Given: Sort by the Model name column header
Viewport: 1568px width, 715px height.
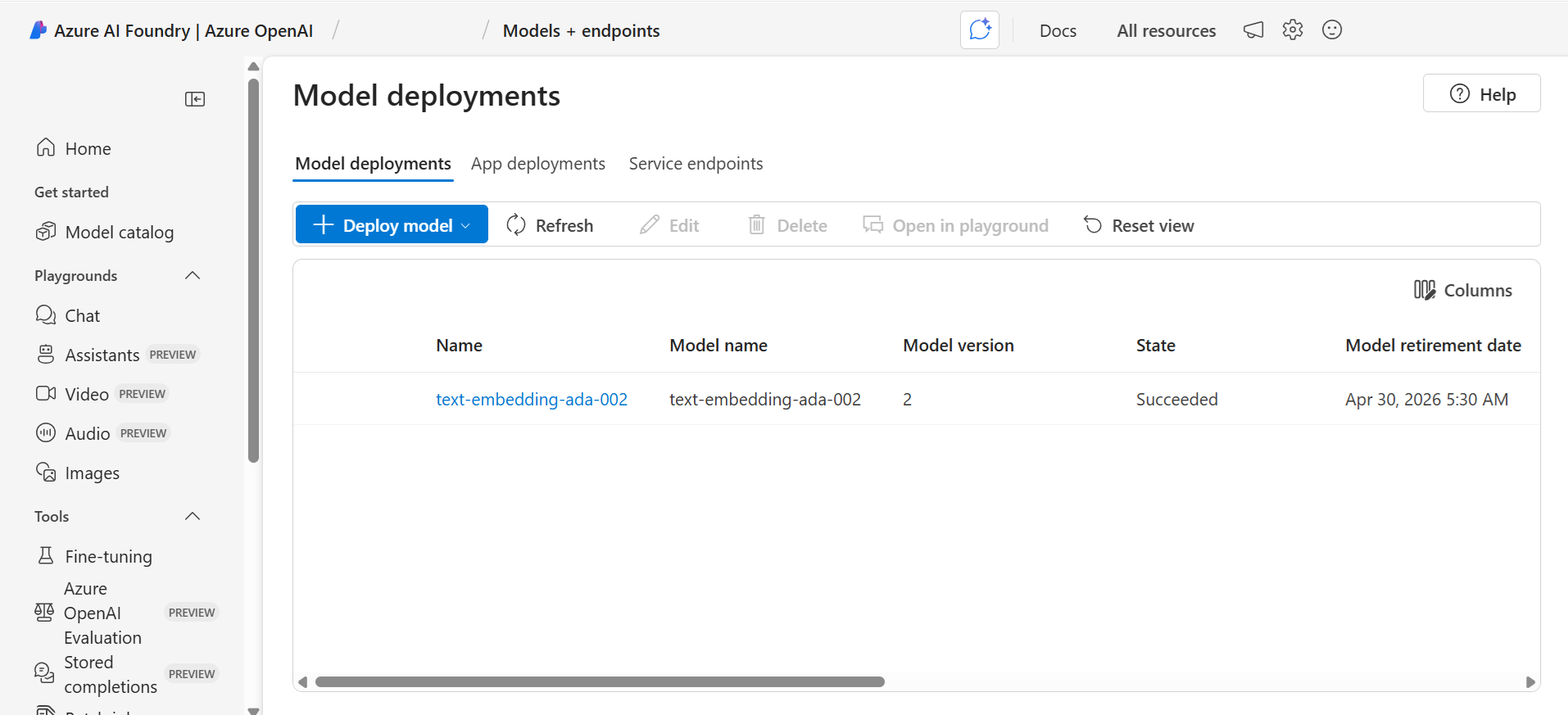Looking at the screenshot, I should tap(718, 346).
